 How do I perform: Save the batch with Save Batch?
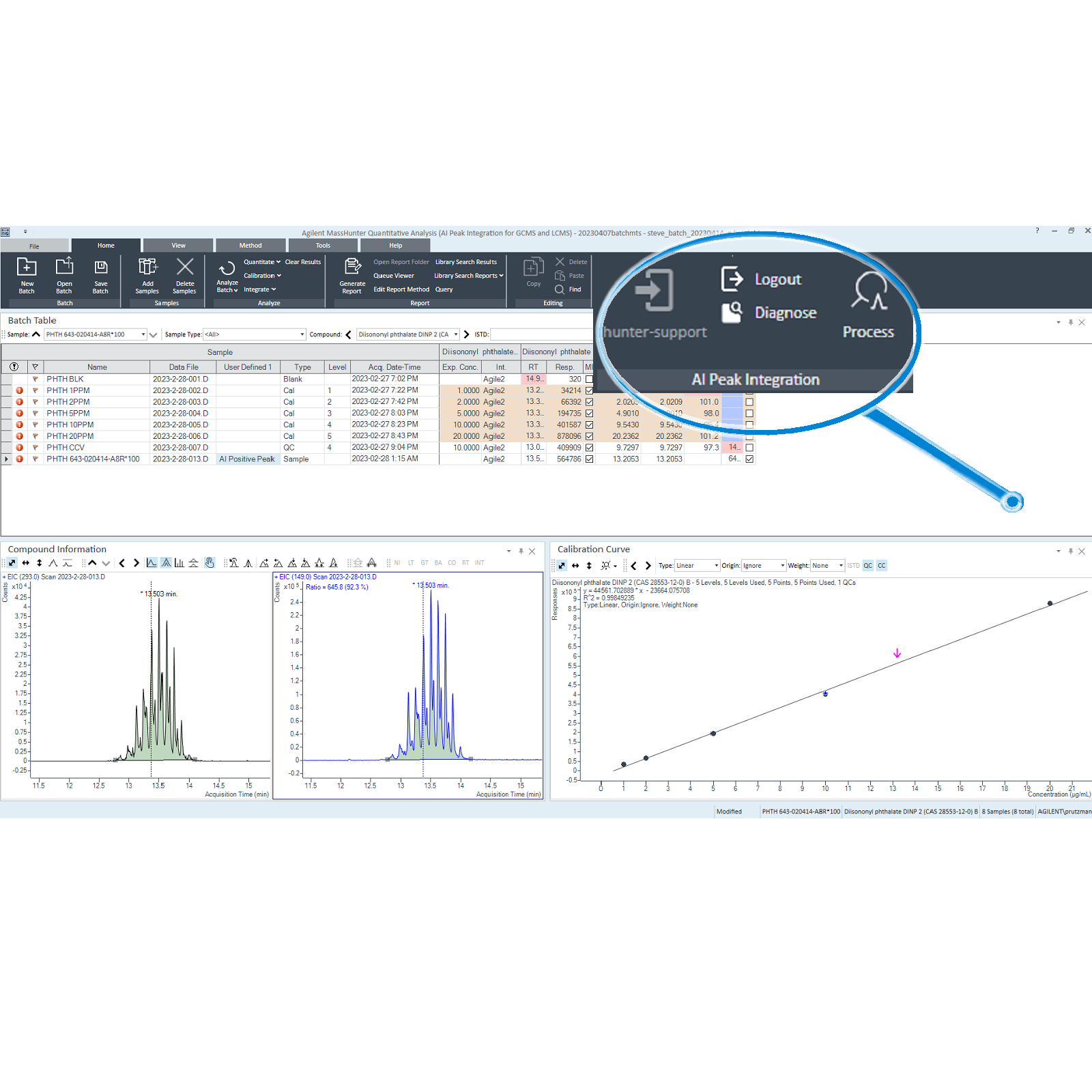coord(100,275)
